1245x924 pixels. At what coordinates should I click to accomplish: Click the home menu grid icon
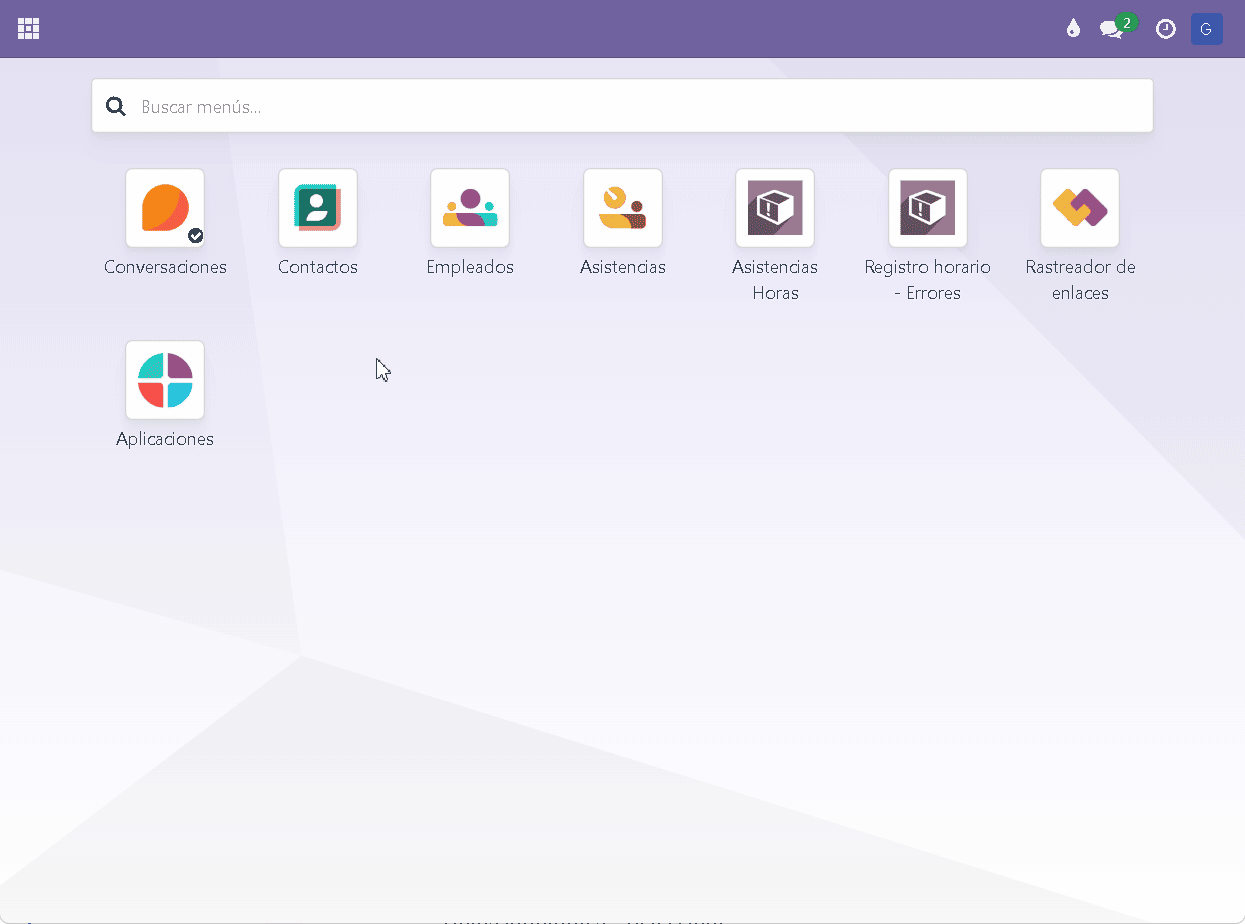tap(28, 29)
